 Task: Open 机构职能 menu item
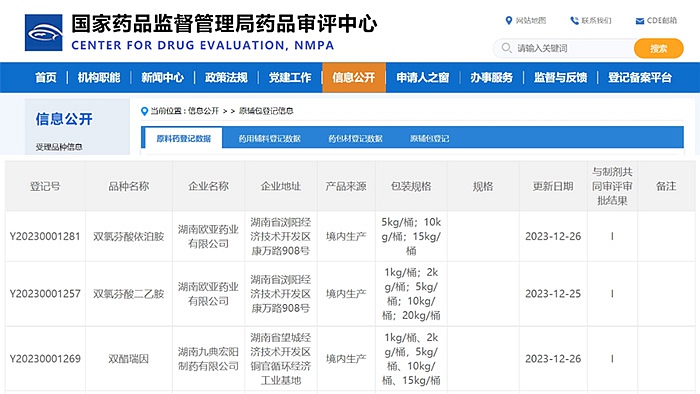click(99, 78)
